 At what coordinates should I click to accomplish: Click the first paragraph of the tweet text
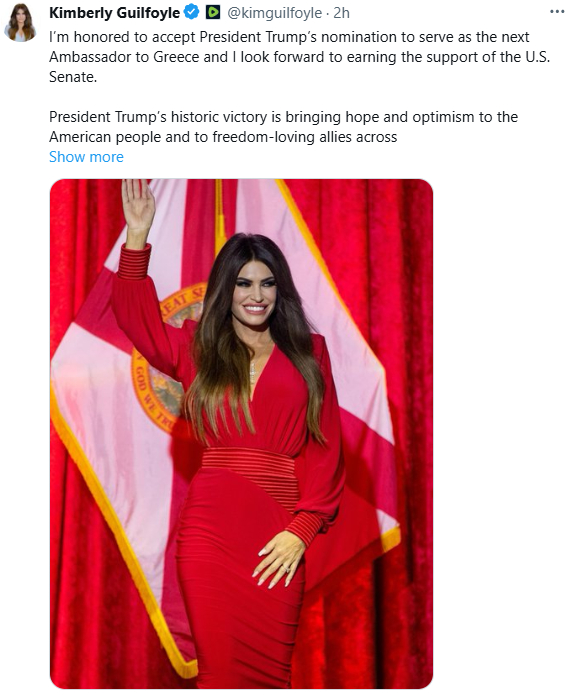tap(299, 57)
